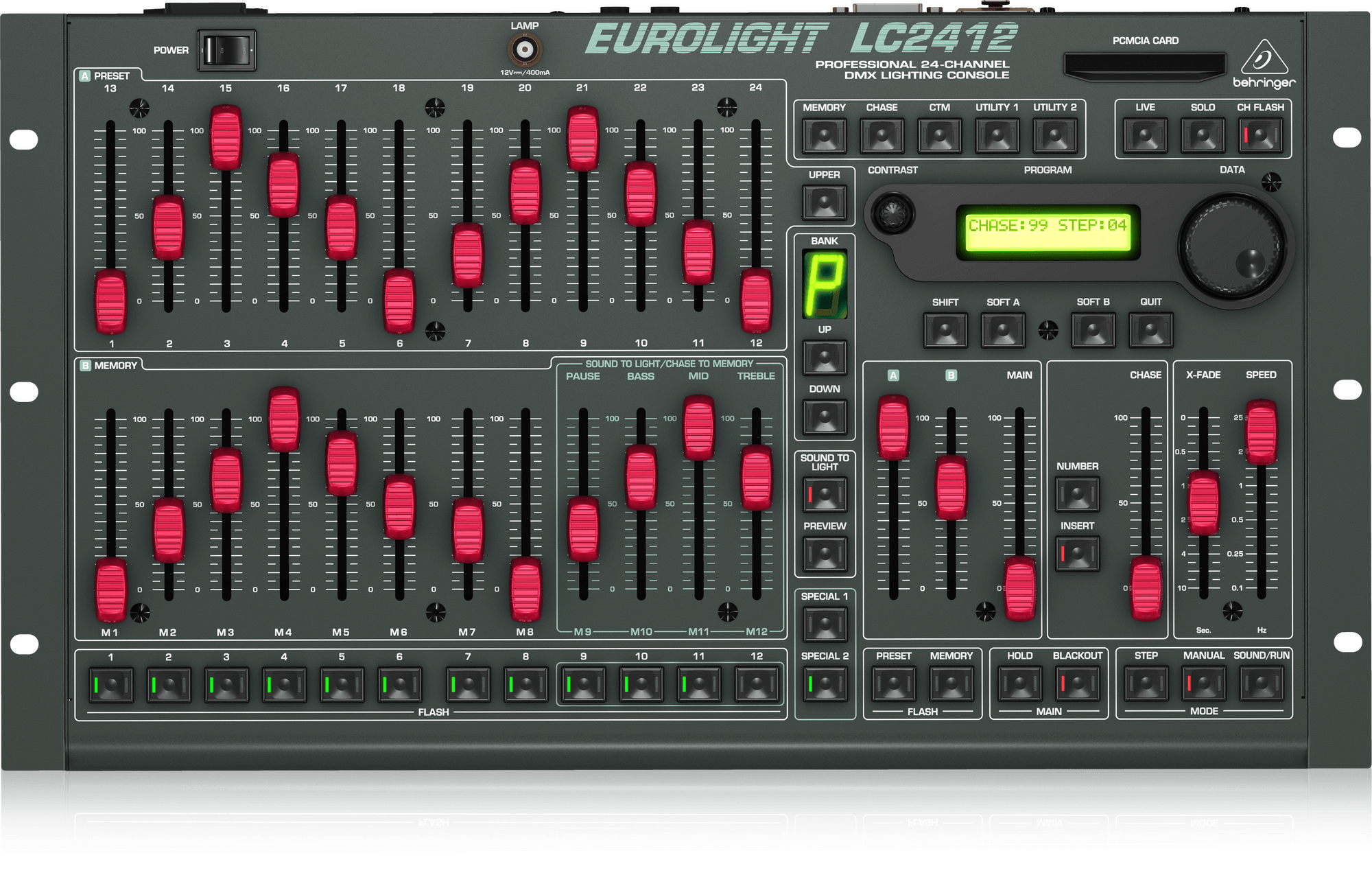Viewport: 1372px width, 875px height.
Task: Grab memory fader M1
Action: coord(110,590)
